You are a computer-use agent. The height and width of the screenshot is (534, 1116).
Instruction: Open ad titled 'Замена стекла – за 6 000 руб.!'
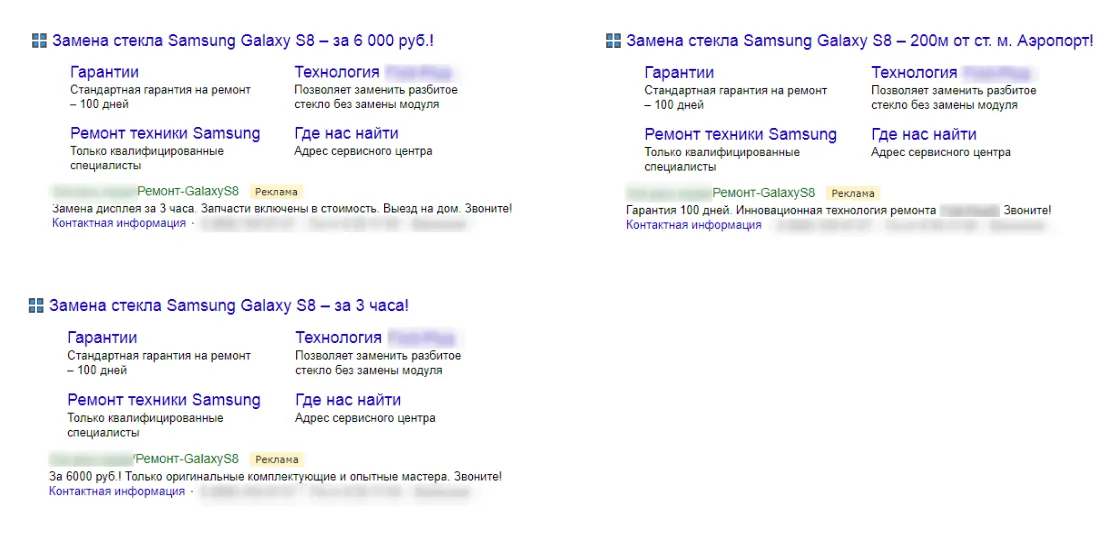pyautogui.click(x=243, y=41)
